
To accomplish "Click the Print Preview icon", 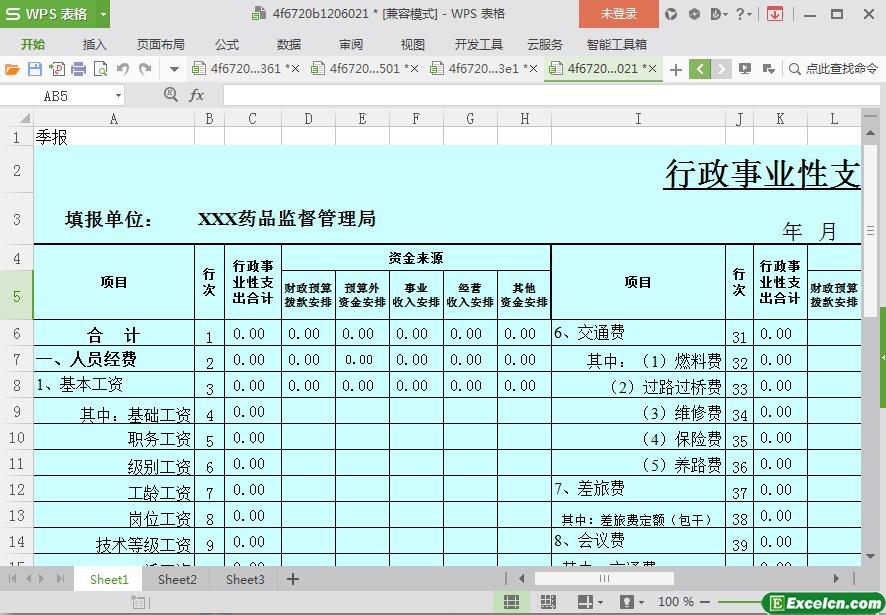I will (100, 69).
